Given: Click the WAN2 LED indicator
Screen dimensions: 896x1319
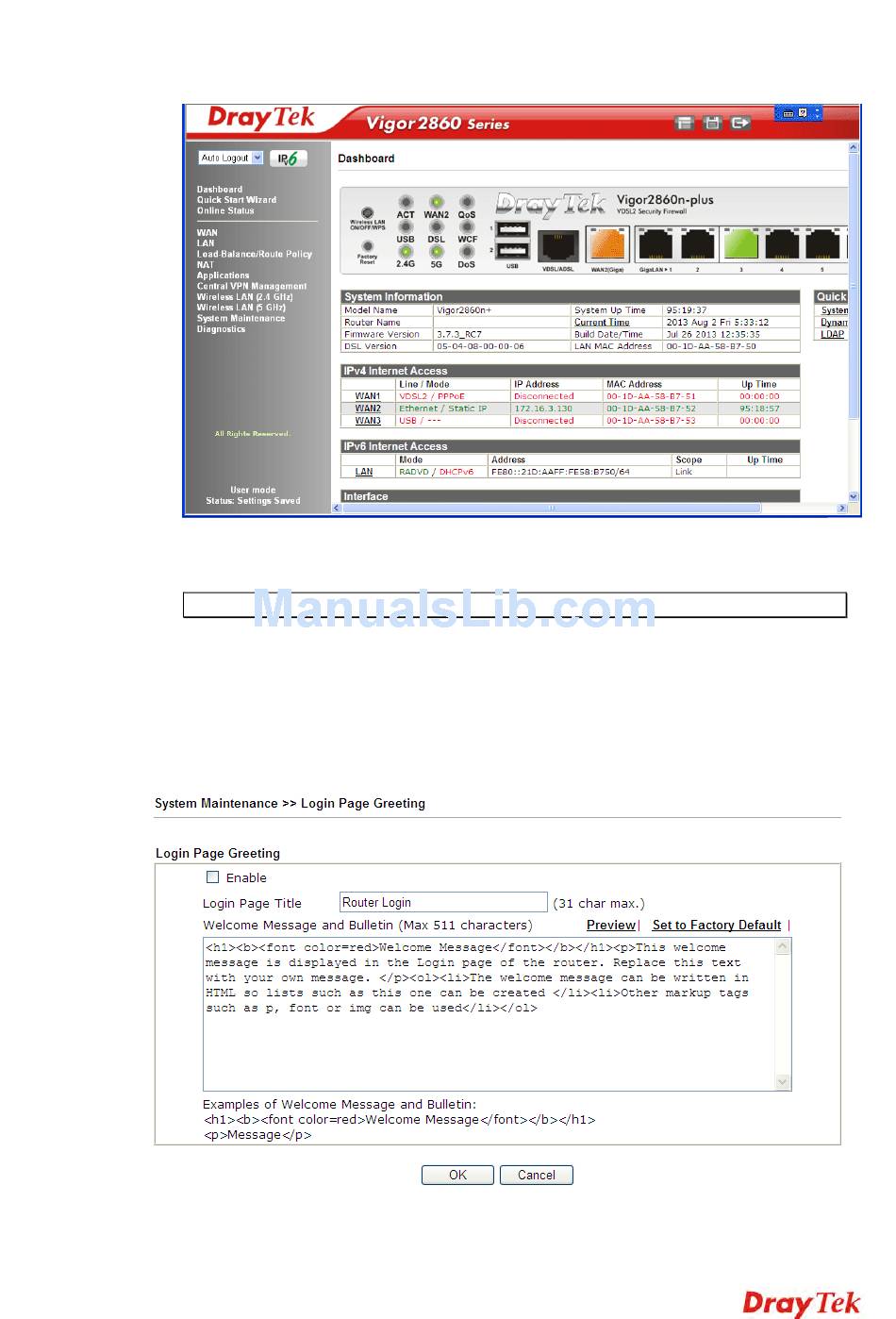Looking at the screenshot, I should point(436,202).
